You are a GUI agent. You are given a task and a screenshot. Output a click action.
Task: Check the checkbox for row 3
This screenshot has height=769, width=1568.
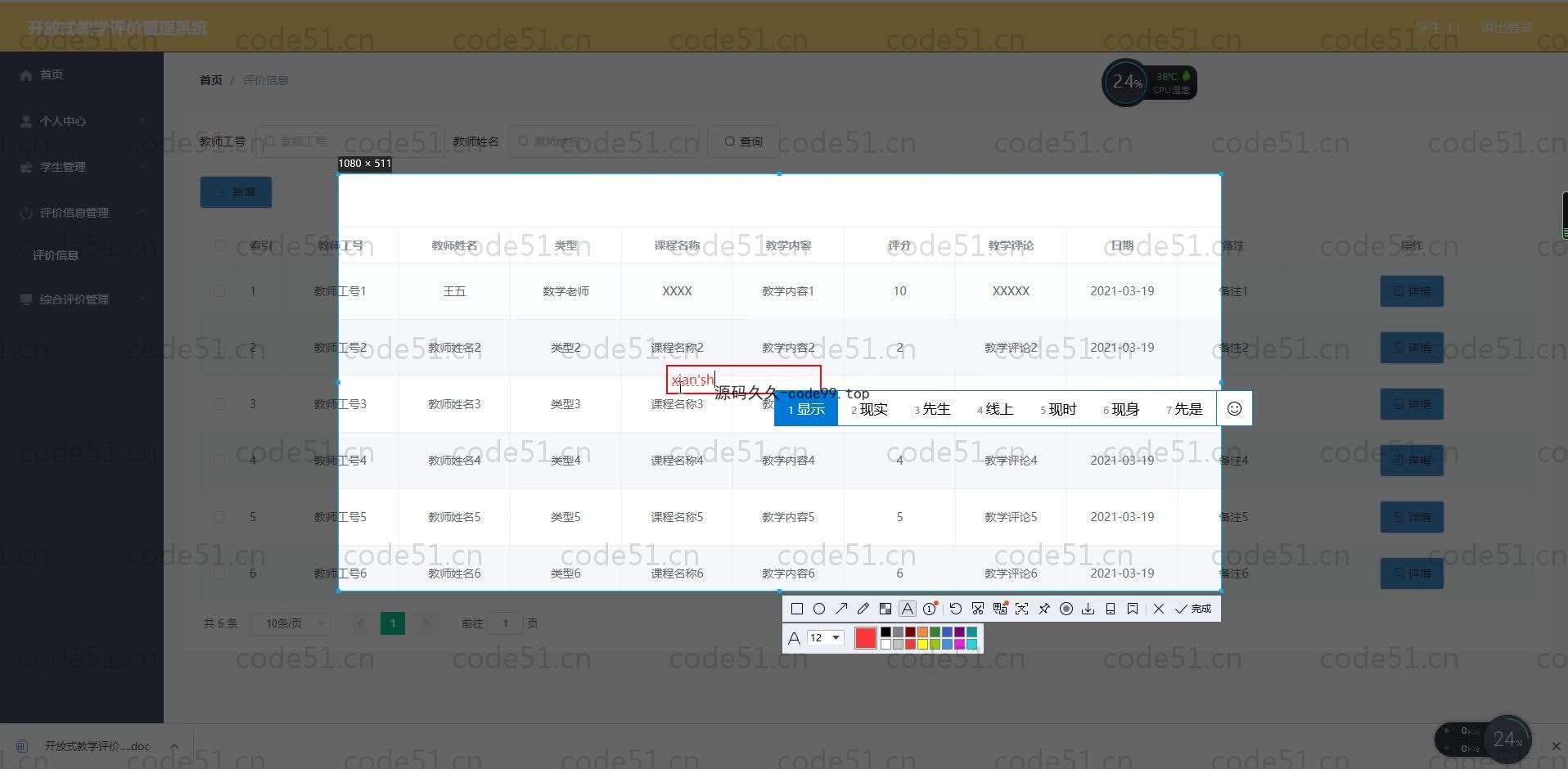point(219,403)
